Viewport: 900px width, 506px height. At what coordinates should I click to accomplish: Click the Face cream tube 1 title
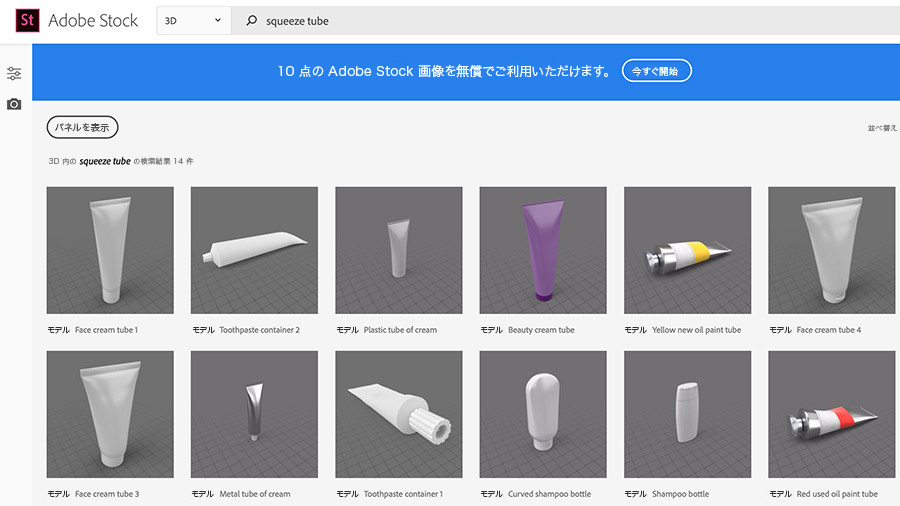pos(106,330)
